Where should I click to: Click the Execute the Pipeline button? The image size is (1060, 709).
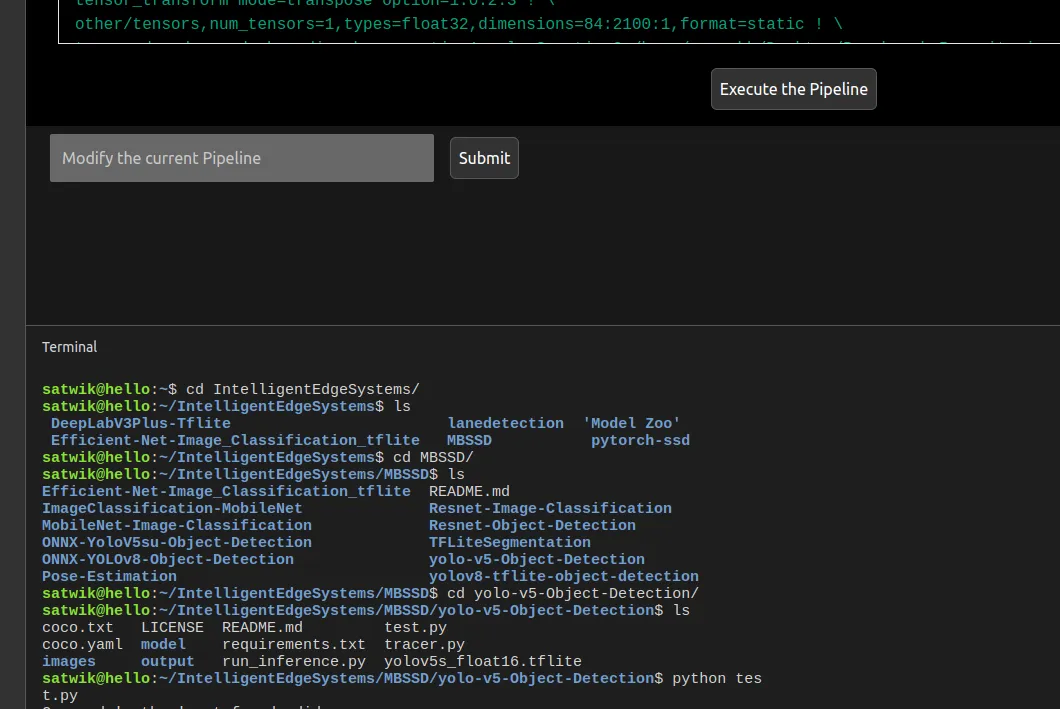(x=794, y=89)
